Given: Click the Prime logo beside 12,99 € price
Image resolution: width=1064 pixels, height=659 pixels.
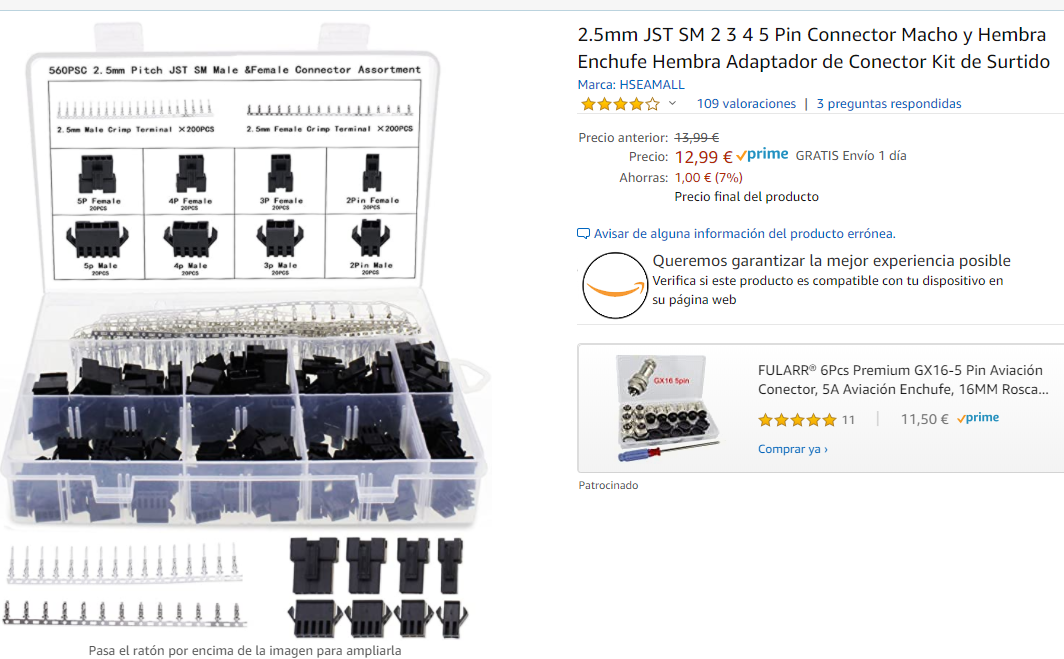Looking at the screenshot, I should (762, 155).
